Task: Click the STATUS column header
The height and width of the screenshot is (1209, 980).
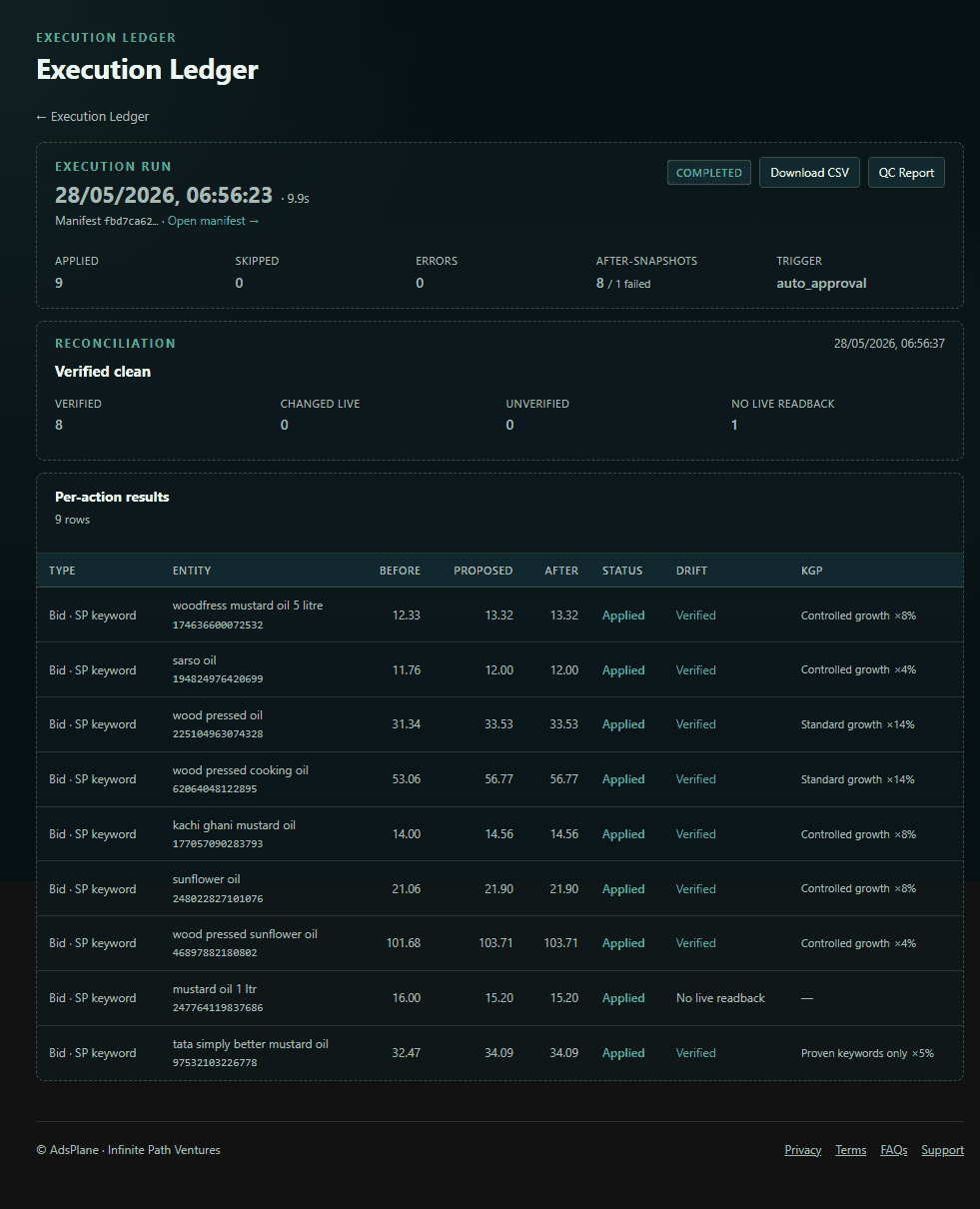Action: [622, 571]
